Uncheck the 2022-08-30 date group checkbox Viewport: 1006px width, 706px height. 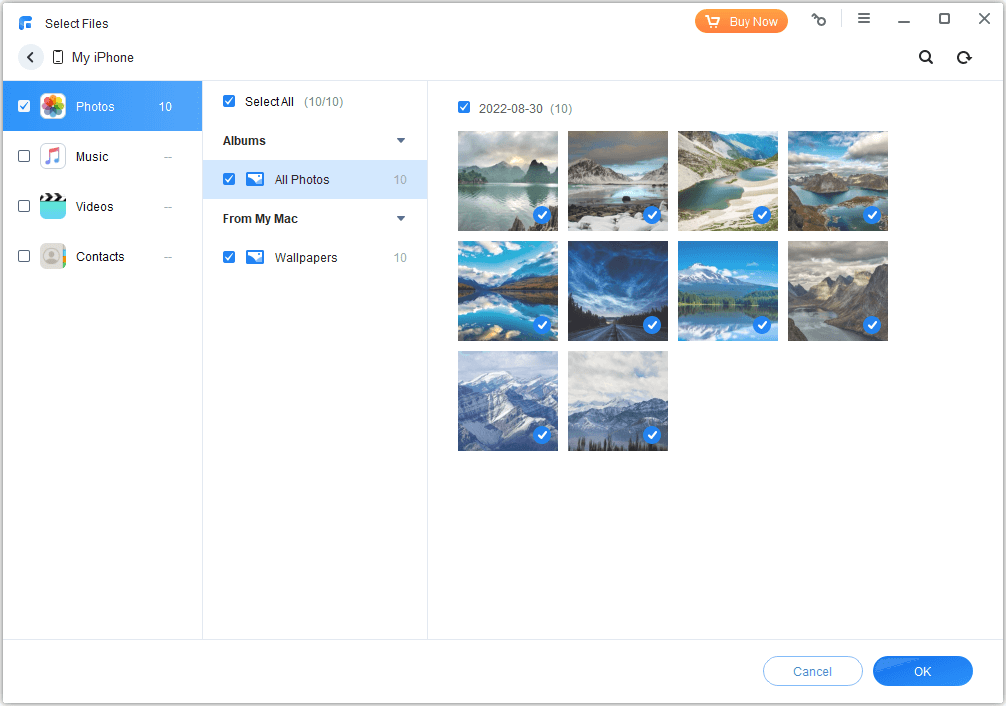click(464, 108)
